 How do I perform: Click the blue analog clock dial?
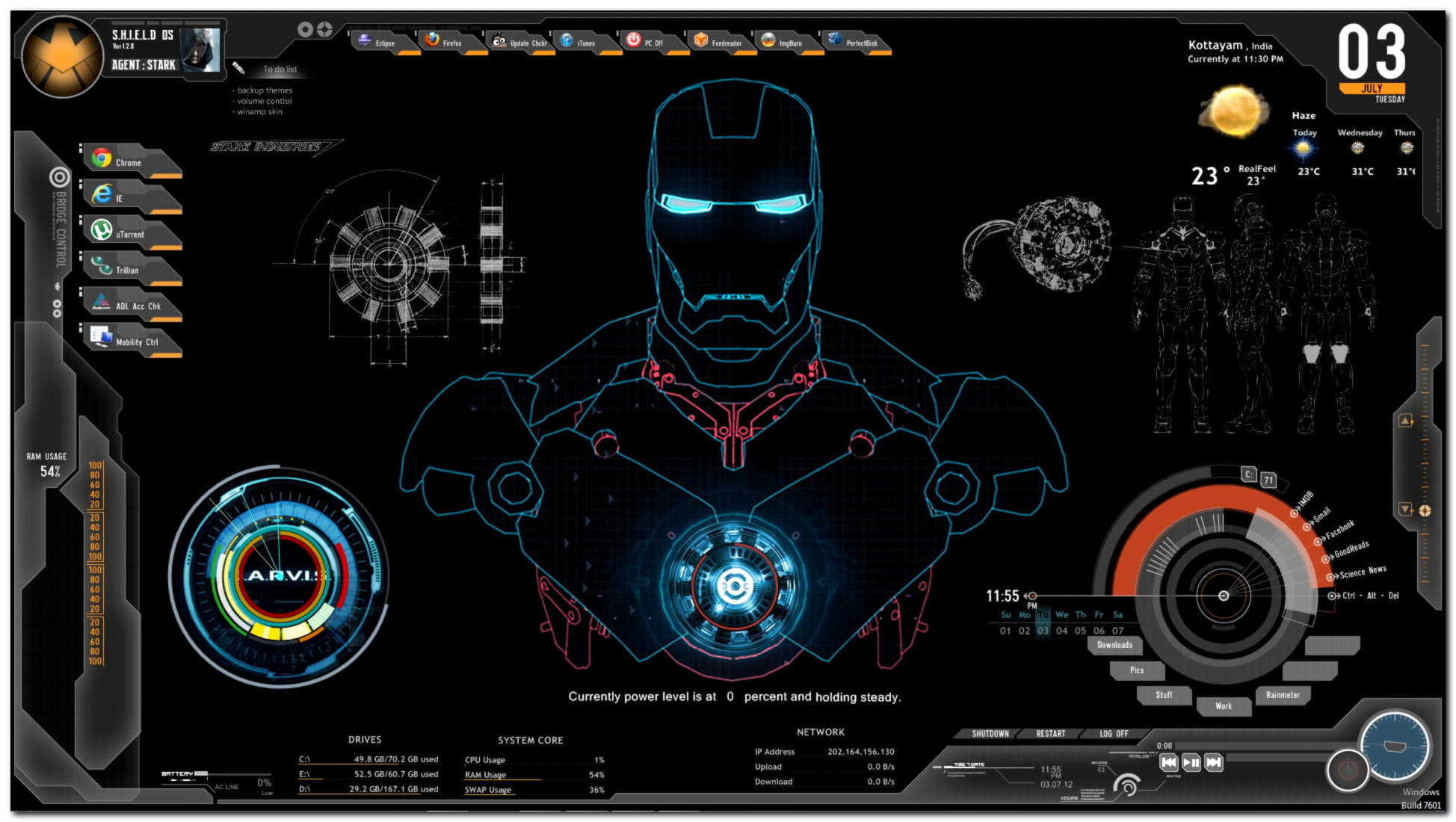point(1394,747)
